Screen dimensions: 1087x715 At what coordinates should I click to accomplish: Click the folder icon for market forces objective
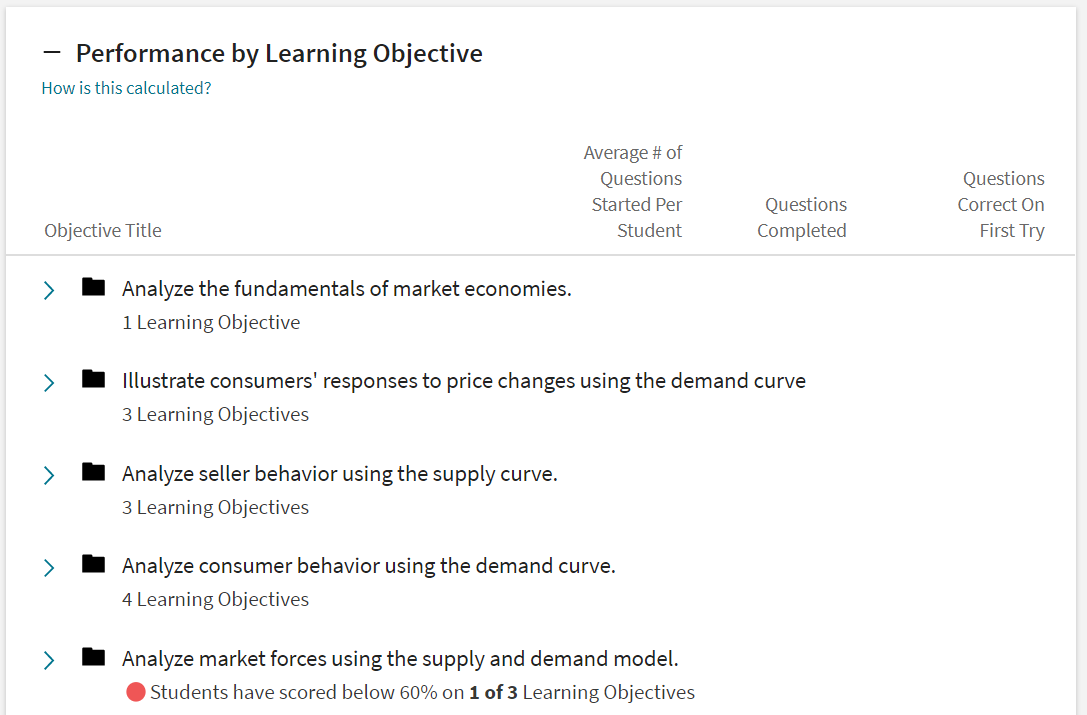click(x=92, y=657)
